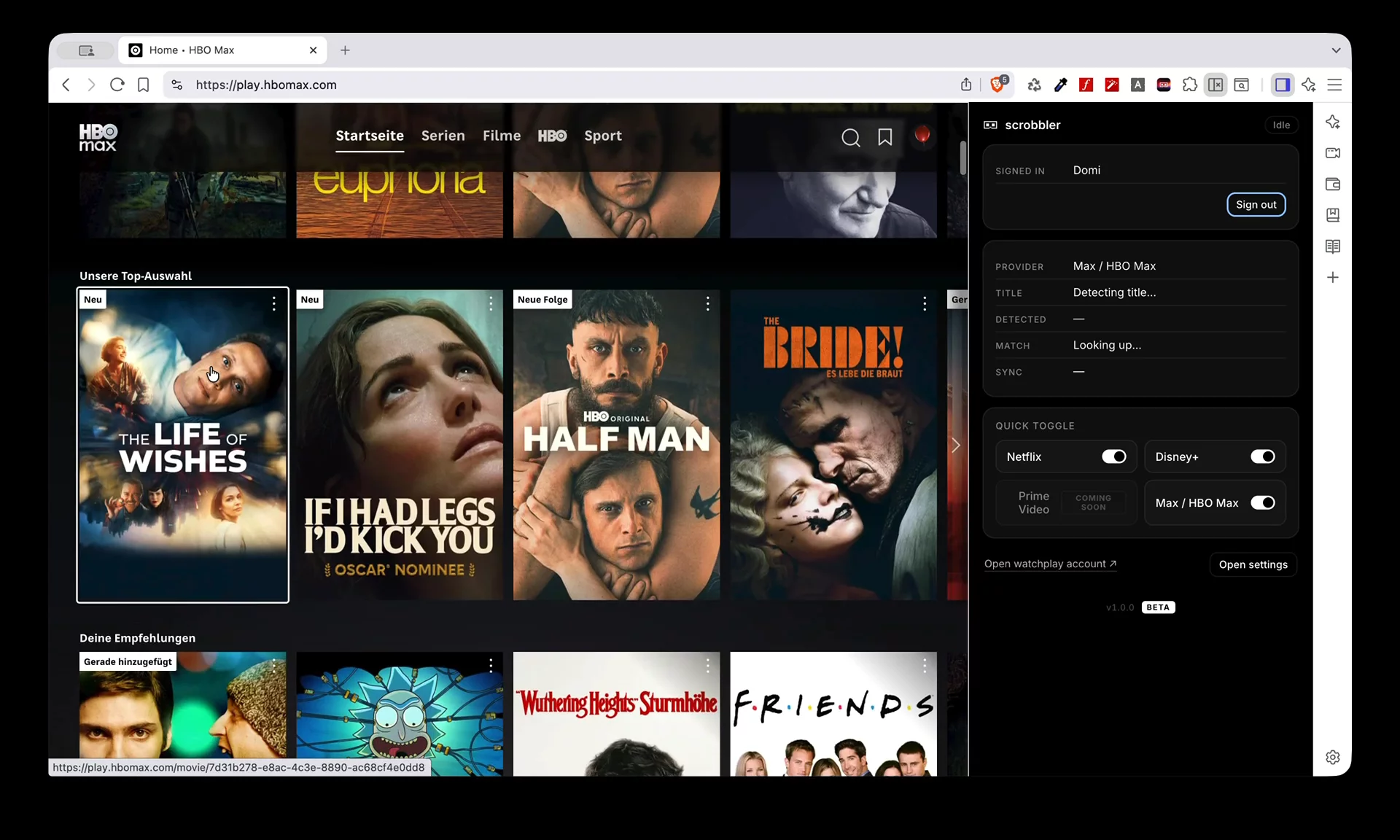Open watchplay account link
Viewport: 1400px width, 840px height.
[1050, 564]
